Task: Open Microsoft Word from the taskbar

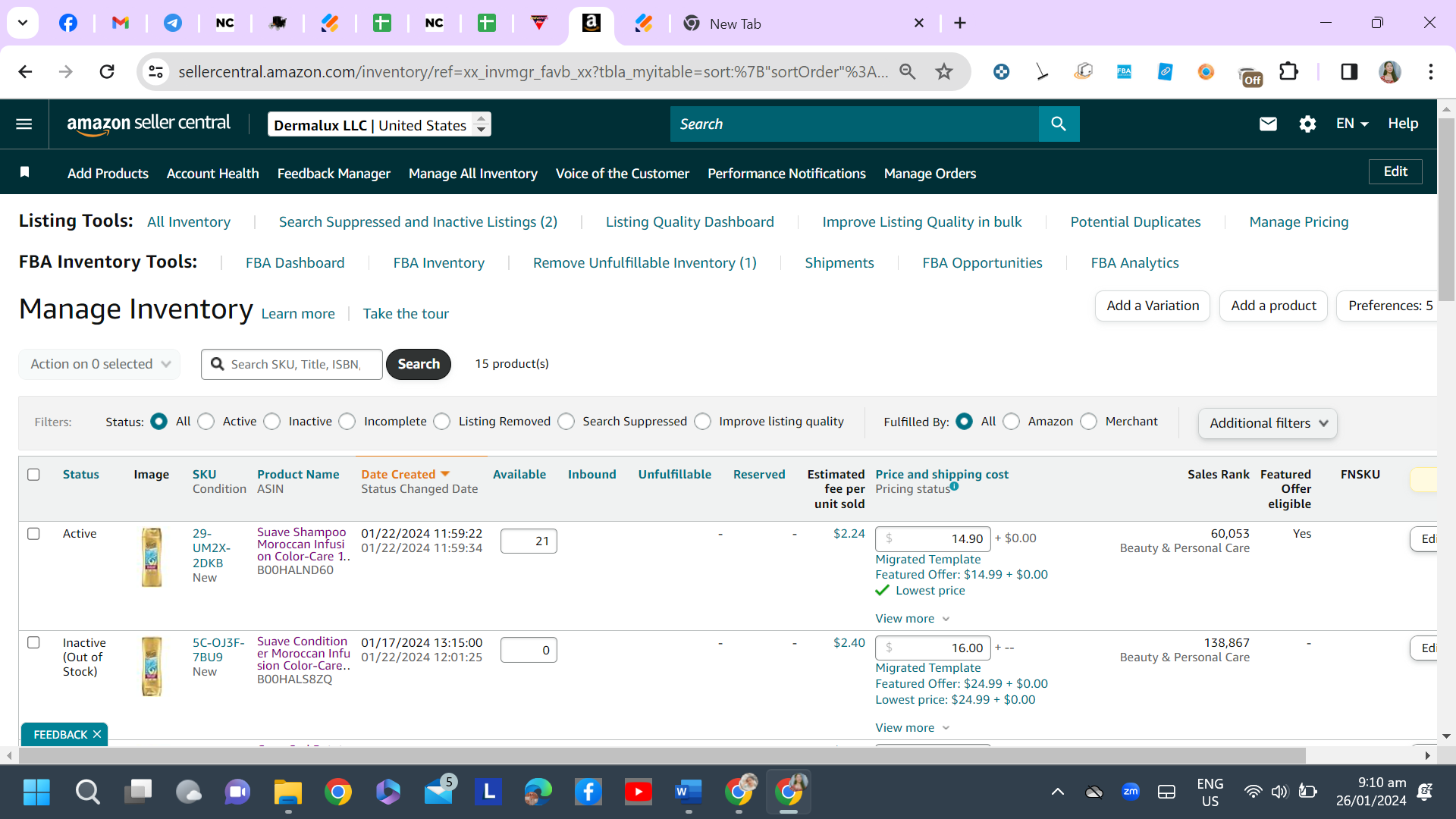Action: coord(688,792)
